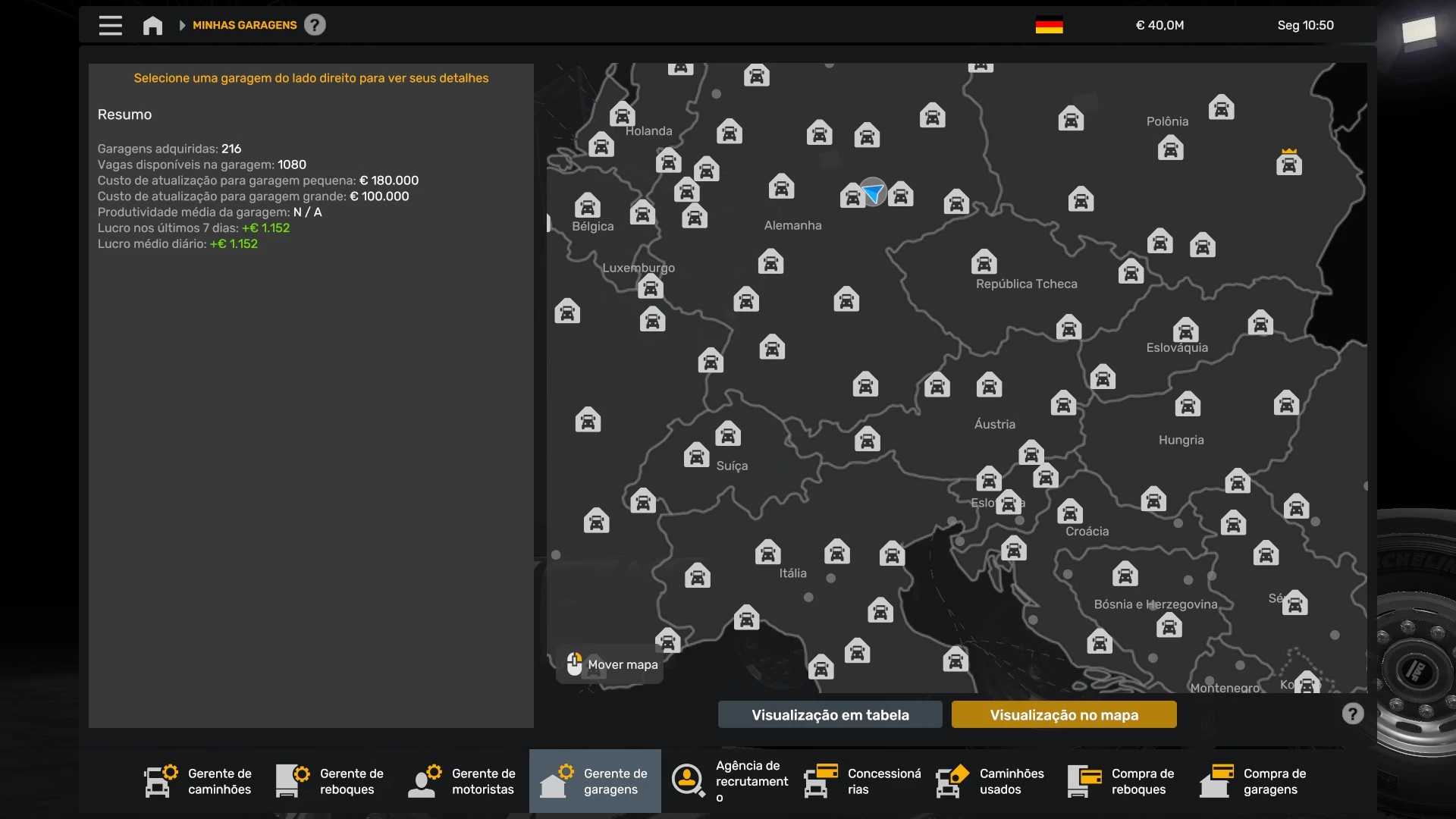Switch to Visualização no mapa
This screenshot has height=819, width=1456.
(x=1063, y=714)
